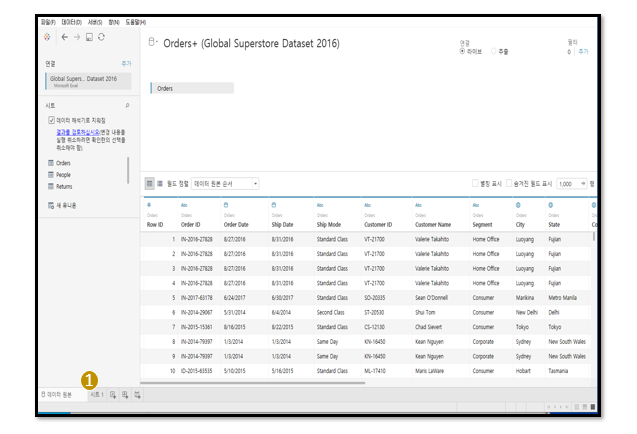The height and width of the screenshot is (434, 637).
Task: Click the Orders sheet table icon
Action: pos(51,163)
